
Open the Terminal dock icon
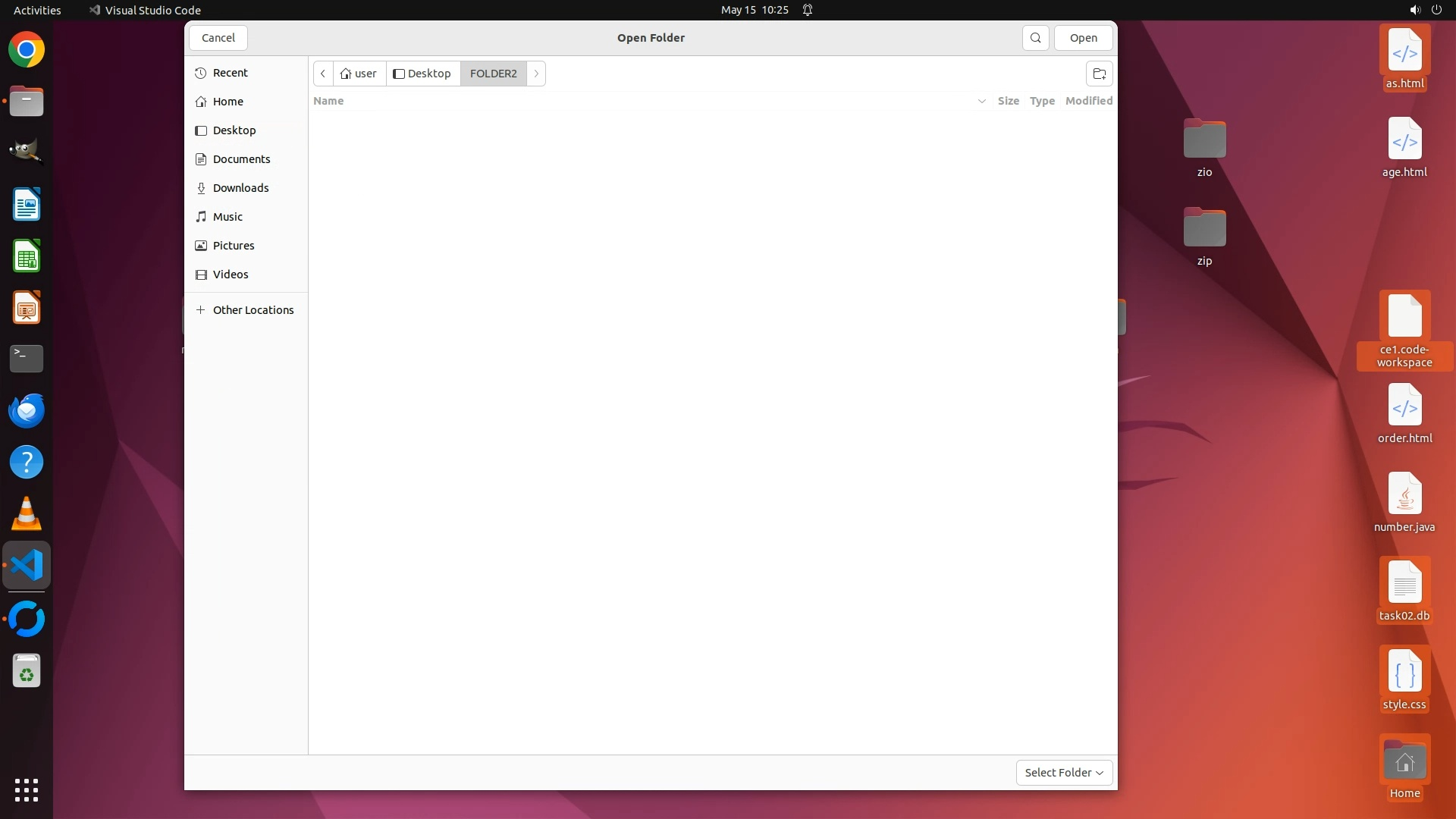pos(27,359)
